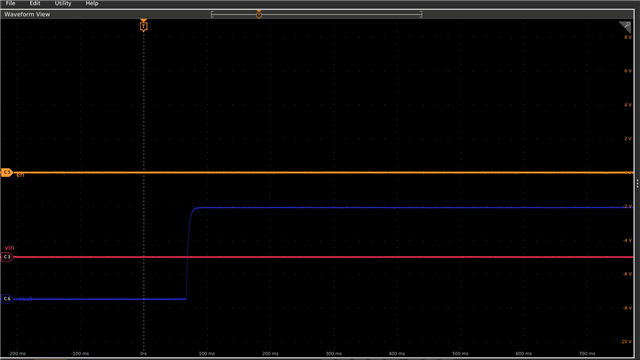This screenshot has height=360, width=640.
Task: Open the Utility menu
Action: tap(63, 3)
